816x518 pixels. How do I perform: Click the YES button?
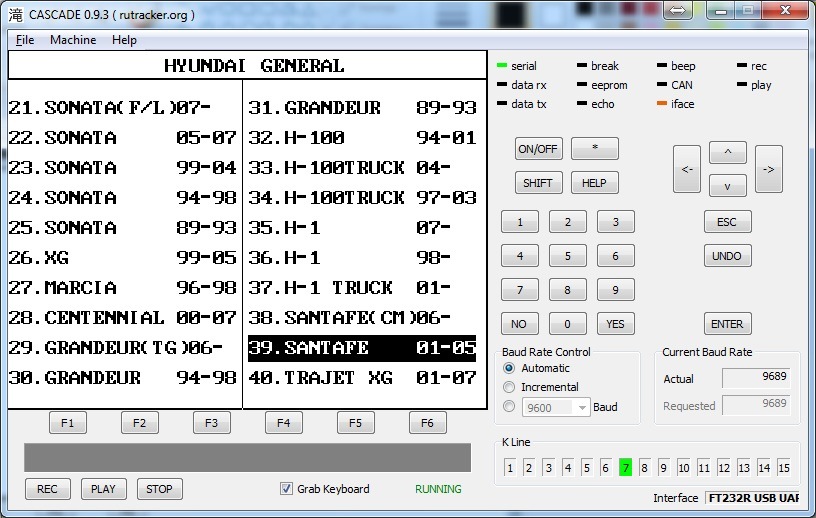click(615, 324)
